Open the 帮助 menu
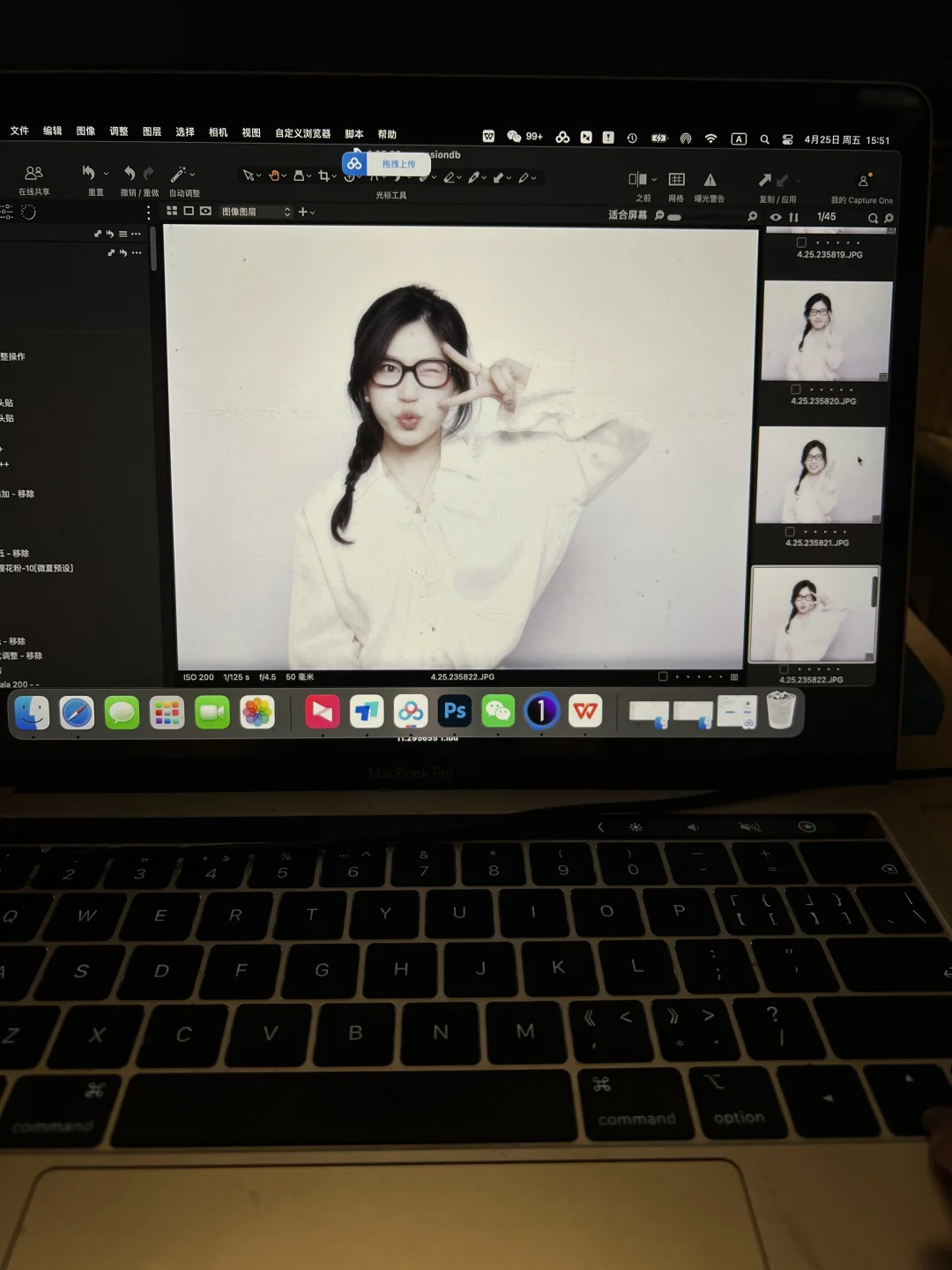 (x=387, y=134)
